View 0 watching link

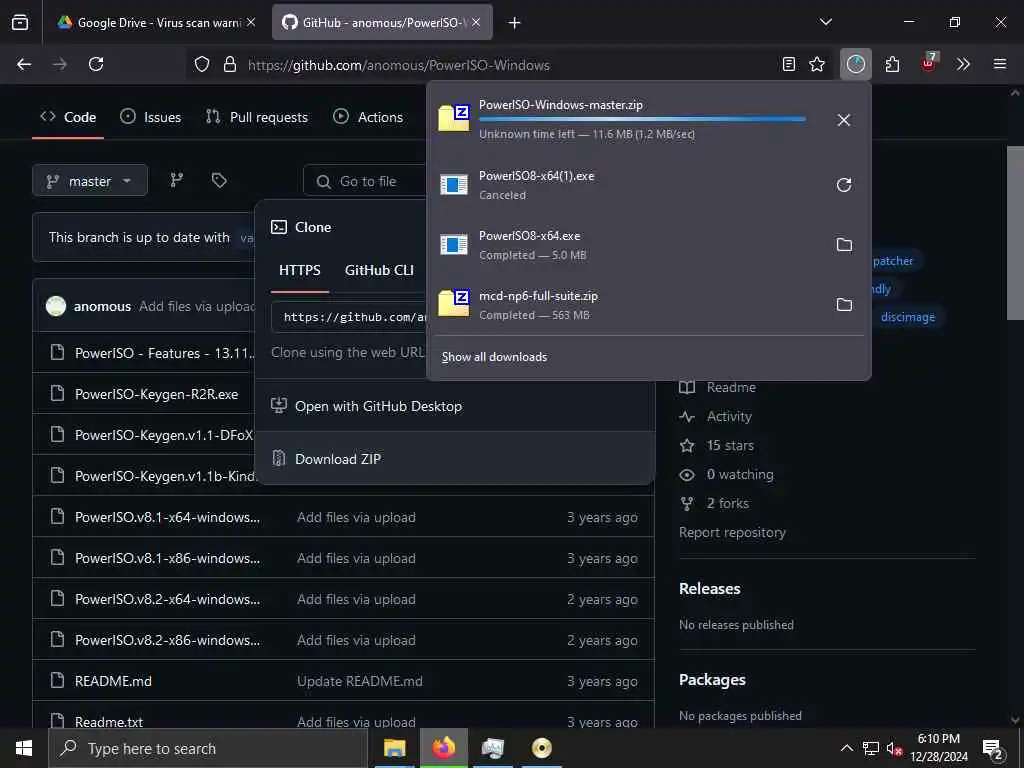tap(739, 474)
